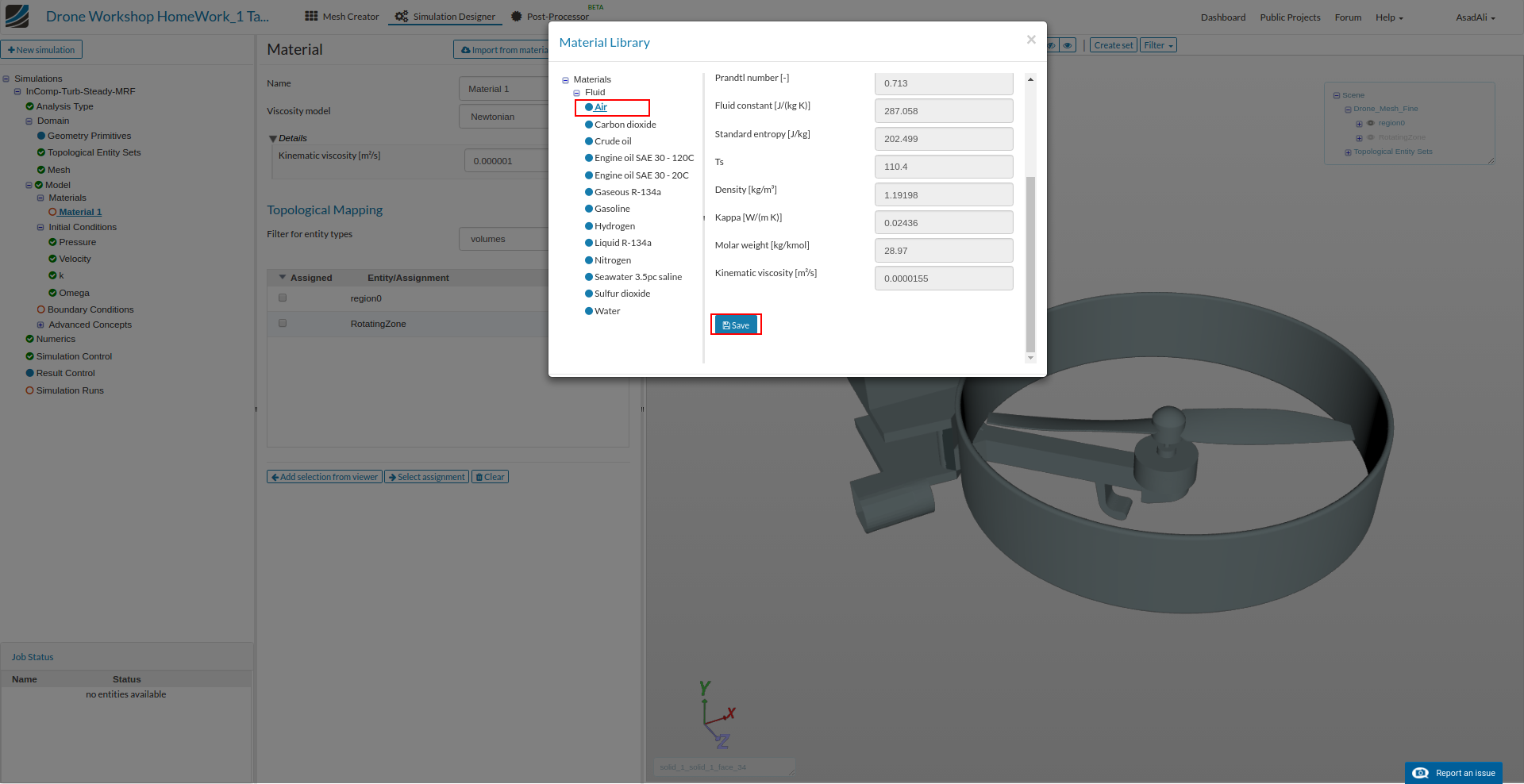
Task: Click the blue dot beside Water
Action: click(589, 311)
